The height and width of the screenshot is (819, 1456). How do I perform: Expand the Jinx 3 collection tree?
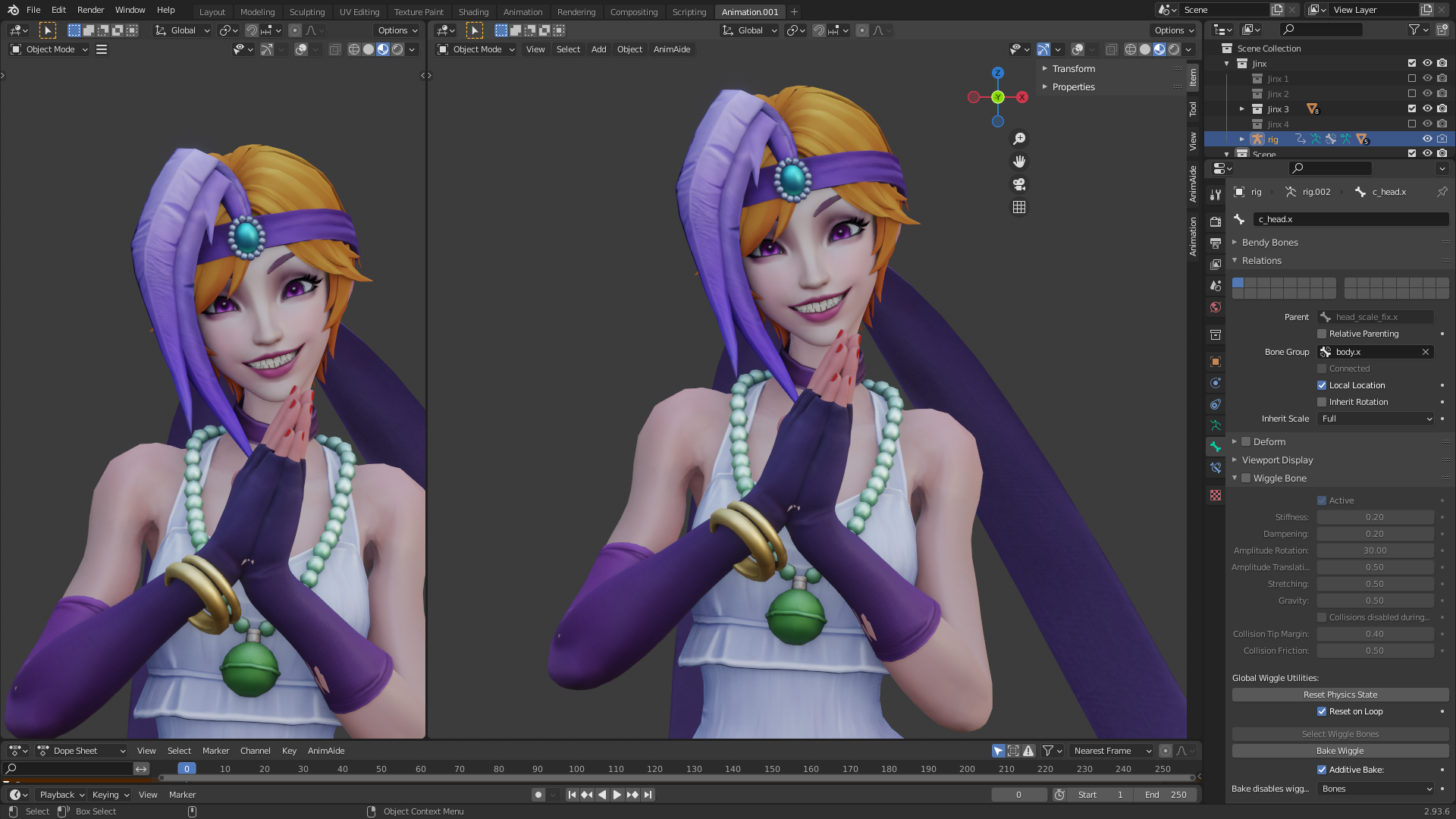[x=1242, y=109]
